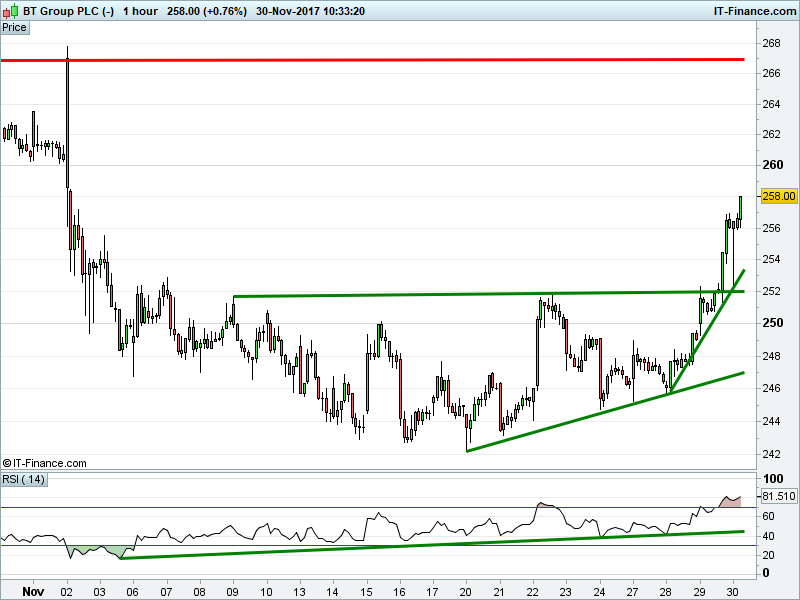This screenshot has height=600, width=800.
Task: Click the 30 date label on time axis
Action: 733,592
